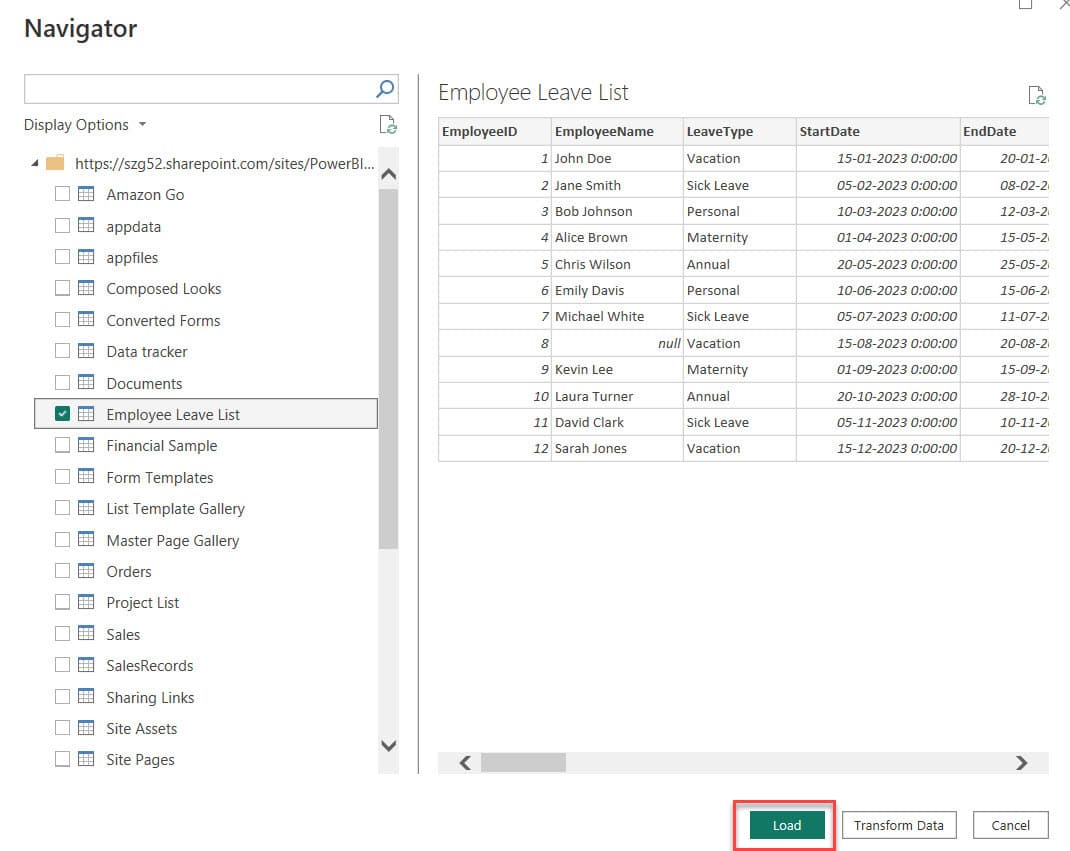Click the appdata table icon
1070x851 pixels.
[86, 225]
